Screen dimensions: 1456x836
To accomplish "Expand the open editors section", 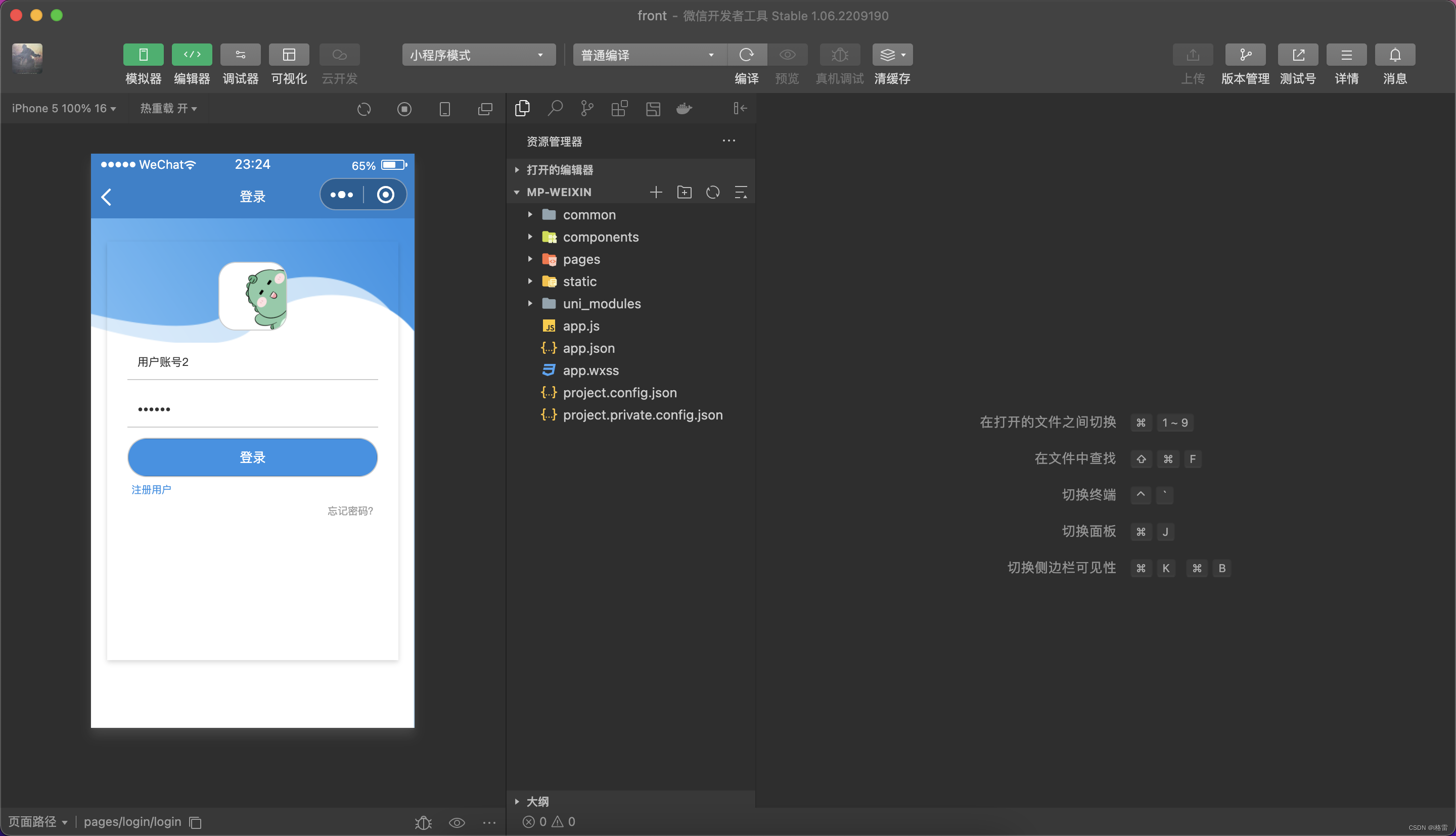I will tap(630, 170).
